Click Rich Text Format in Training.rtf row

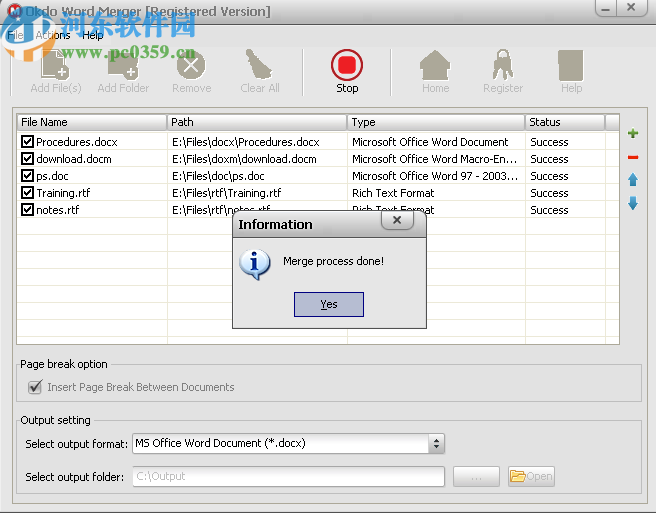[x=393, y=193]
